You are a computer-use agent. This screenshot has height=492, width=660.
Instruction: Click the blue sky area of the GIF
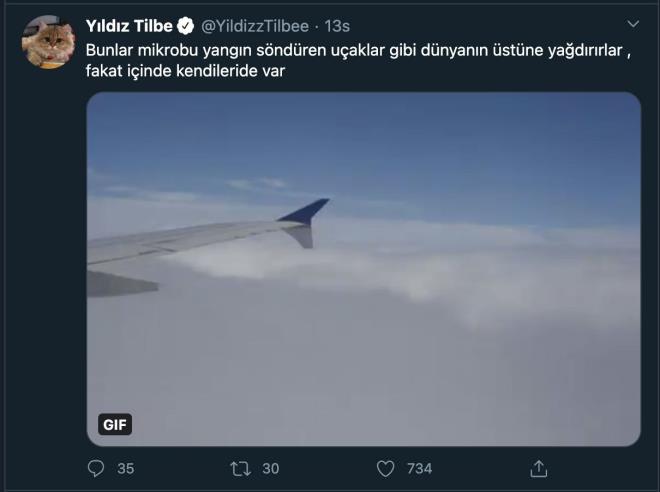(421, 139)
